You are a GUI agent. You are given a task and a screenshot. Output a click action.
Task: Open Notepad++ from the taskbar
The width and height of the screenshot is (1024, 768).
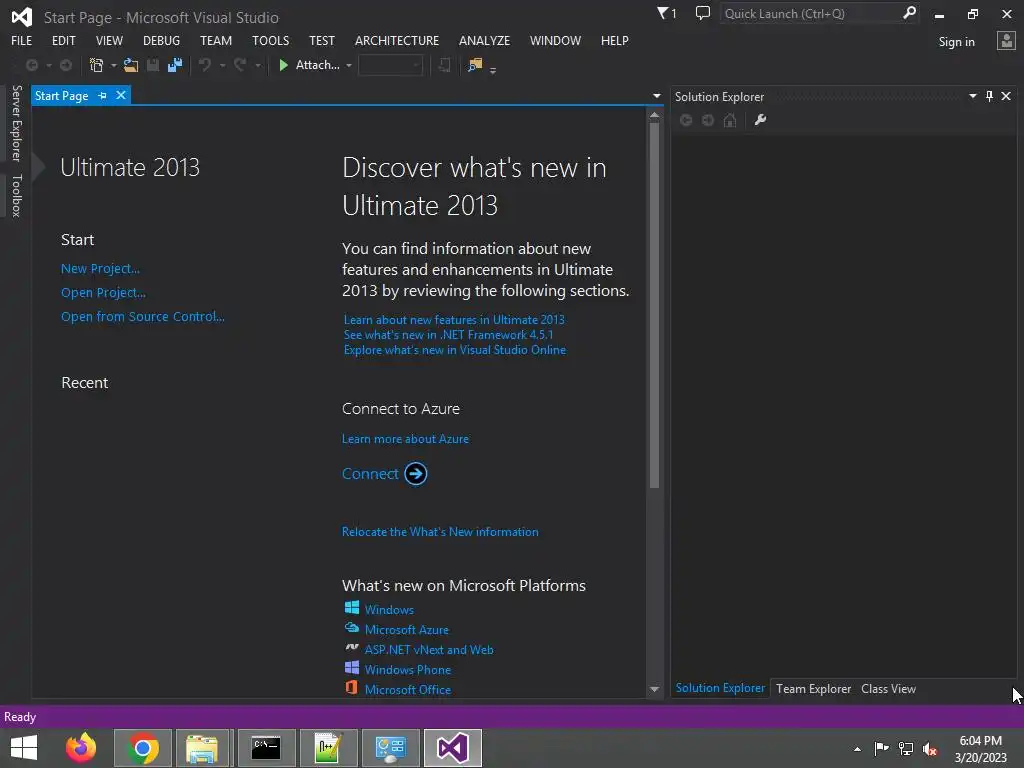[328, 748]
